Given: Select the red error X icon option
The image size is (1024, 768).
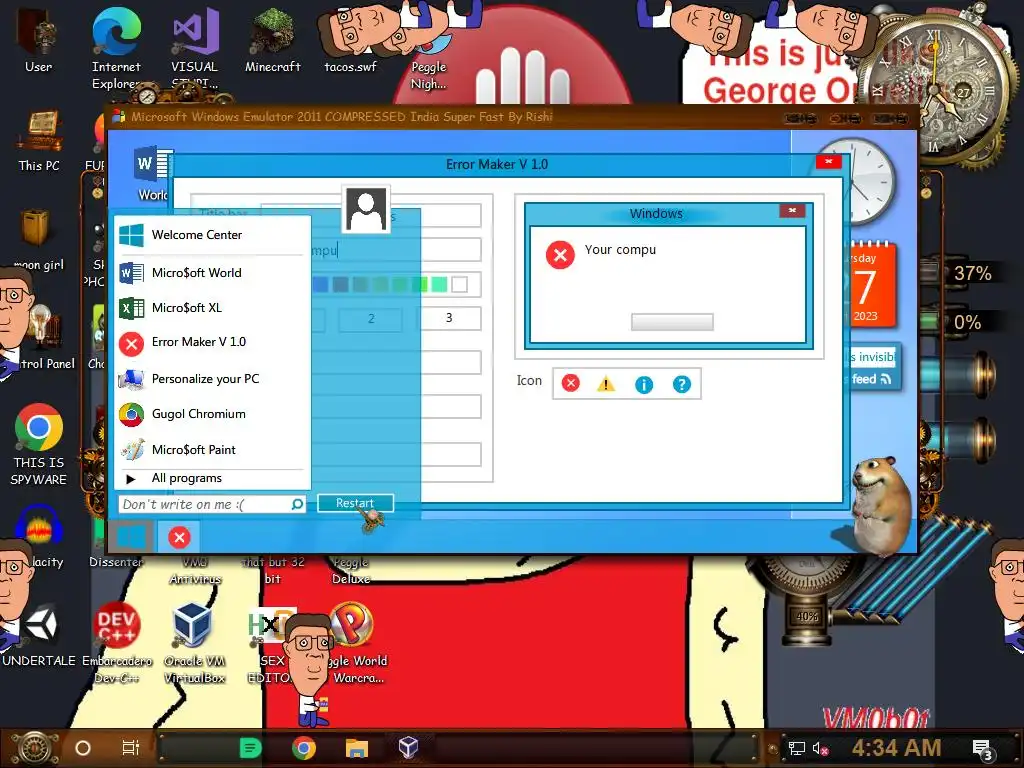Looking at the screenshot, I should 571,383.
